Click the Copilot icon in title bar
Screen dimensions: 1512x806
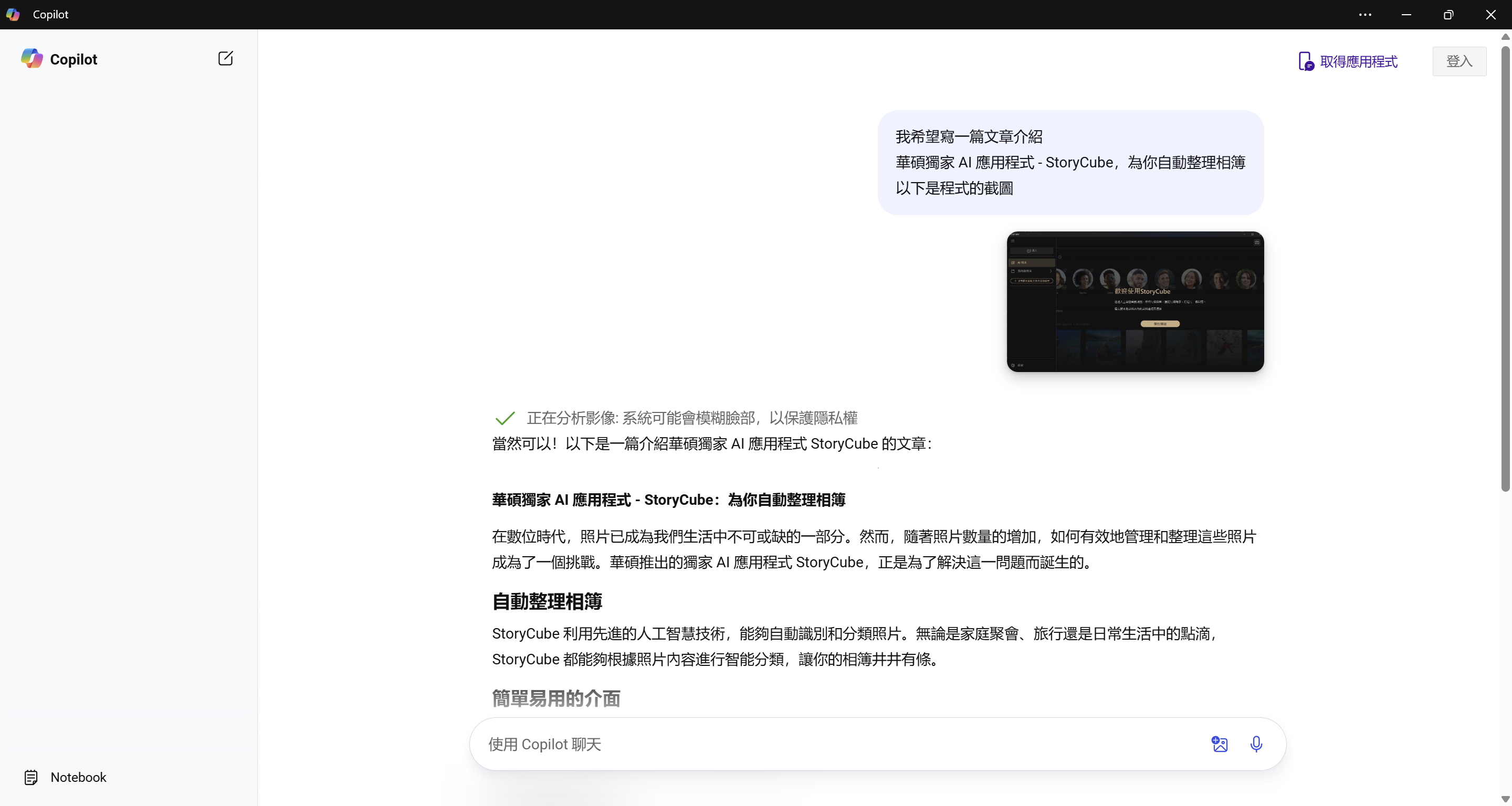13,15
